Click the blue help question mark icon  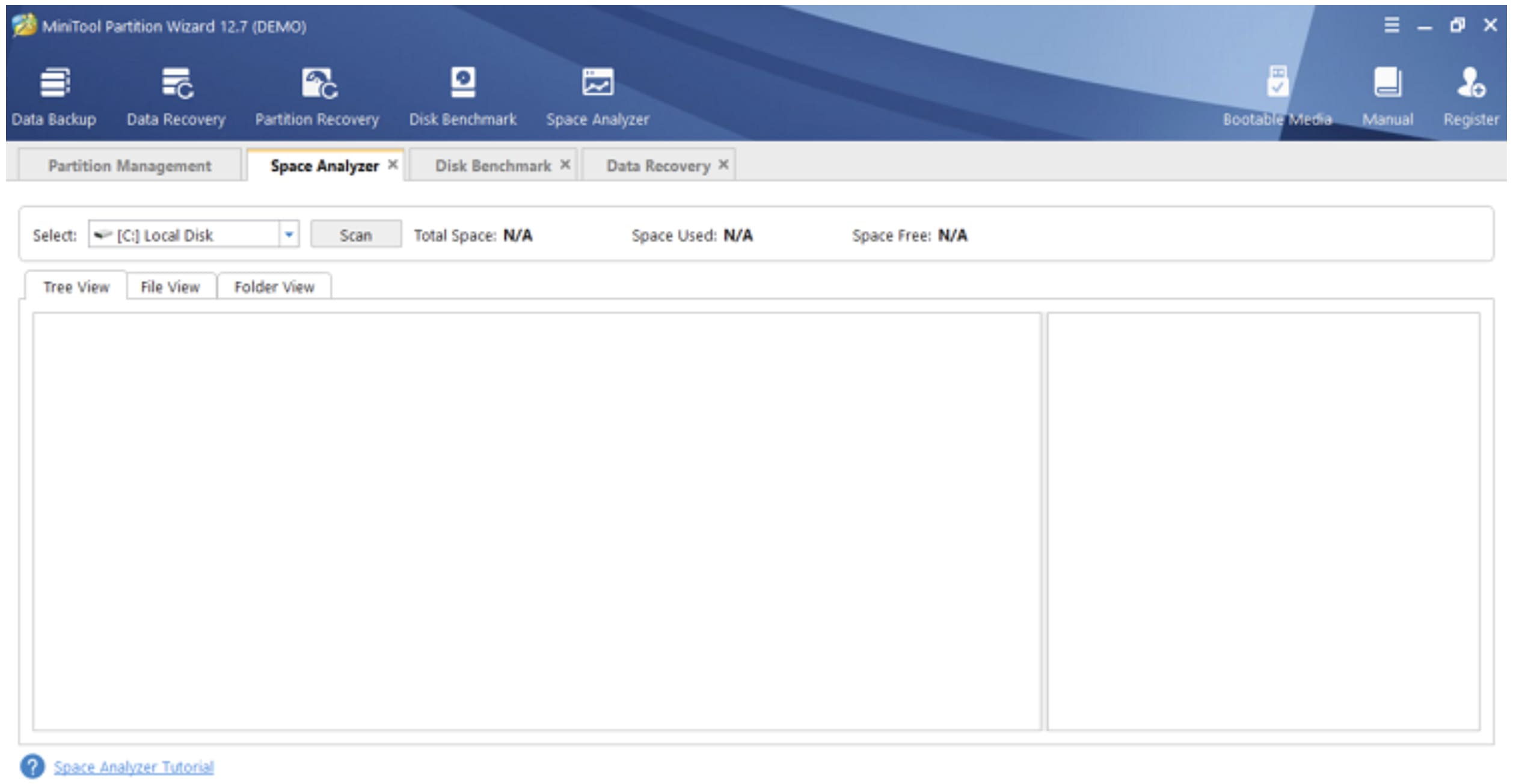pyautogui.click(x=32, y=767)
